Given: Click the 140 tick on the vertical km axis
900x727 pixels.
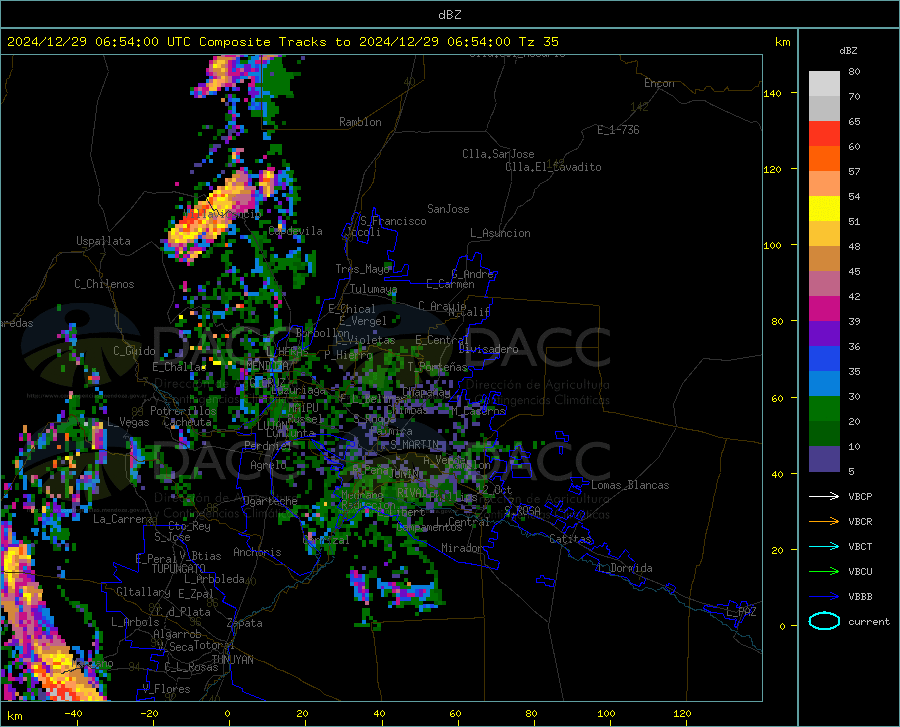Looking at the screenshot, I should point(772,93).
